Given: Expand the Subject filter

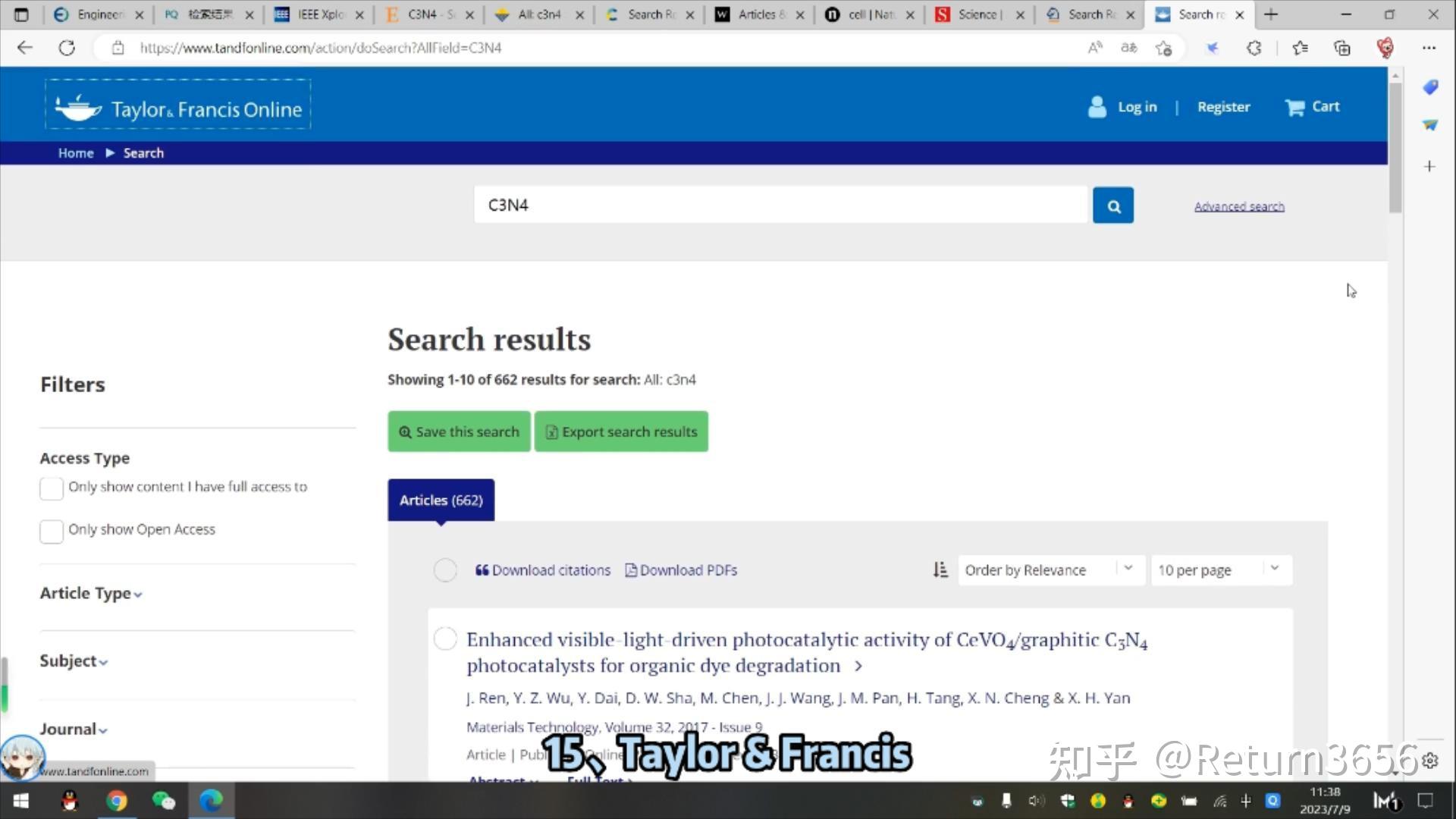Looking at the screenshot, I should (74, 661).
